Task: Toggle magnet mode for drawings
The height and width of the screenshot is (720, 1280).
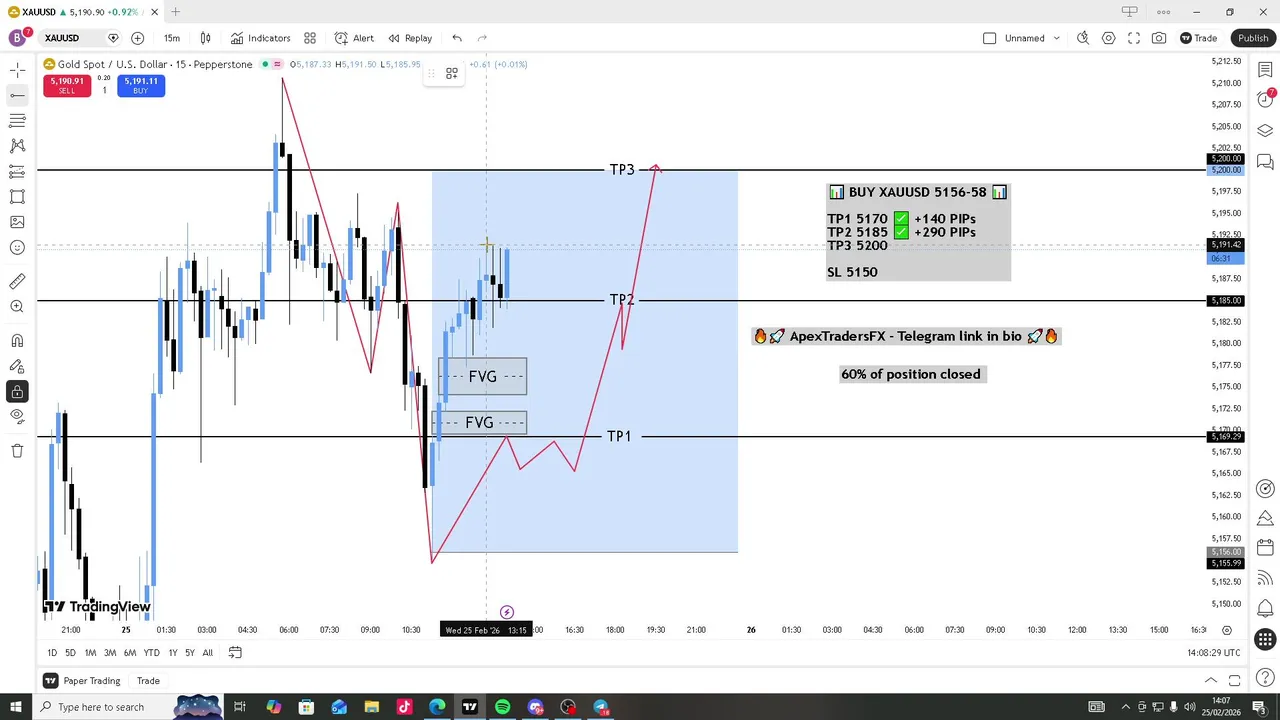Action: click(17, 341)
